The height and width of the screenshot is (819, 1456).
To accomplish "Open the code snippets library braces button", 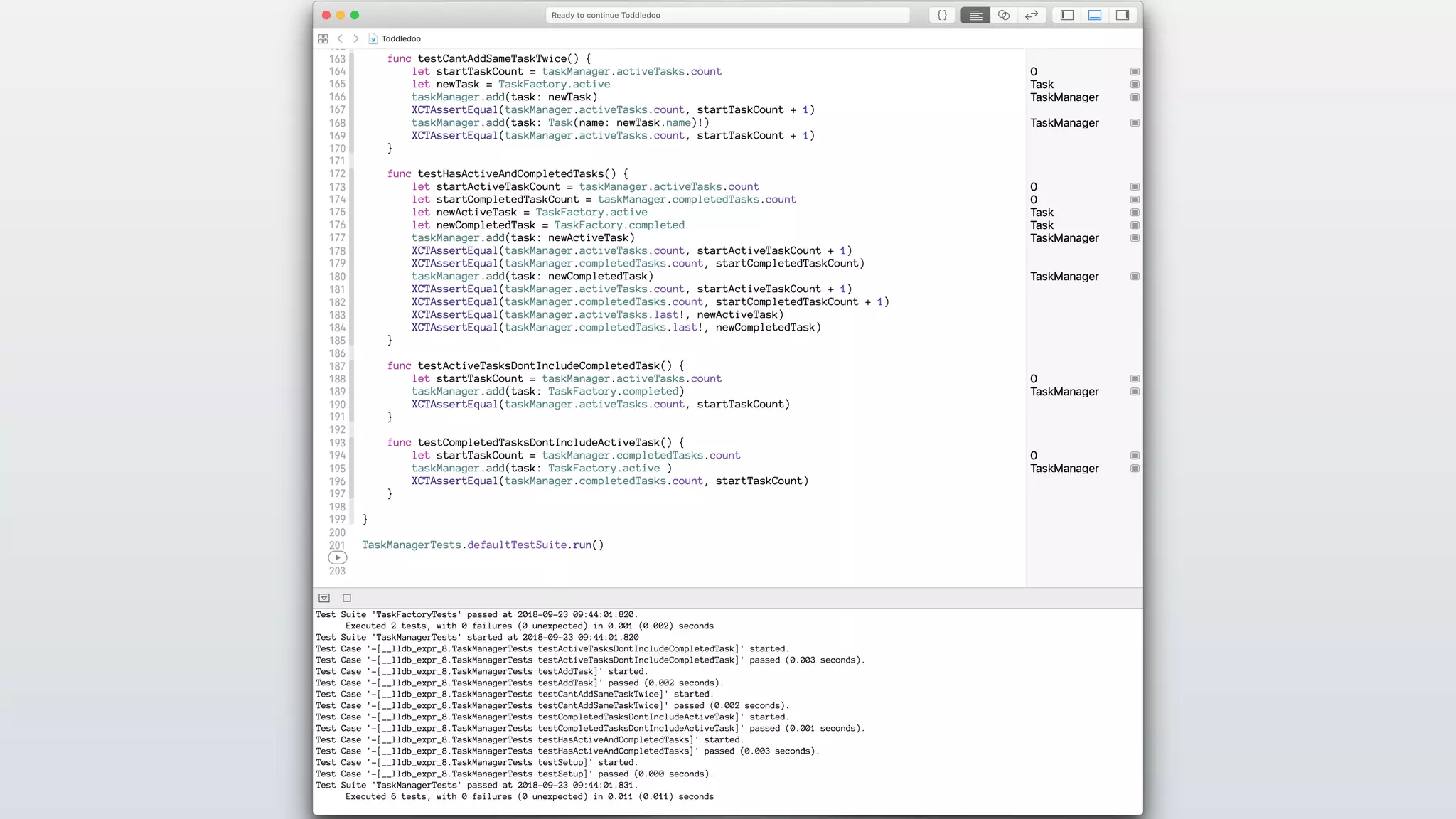I will pyautogui.click(x=942, y=15).
